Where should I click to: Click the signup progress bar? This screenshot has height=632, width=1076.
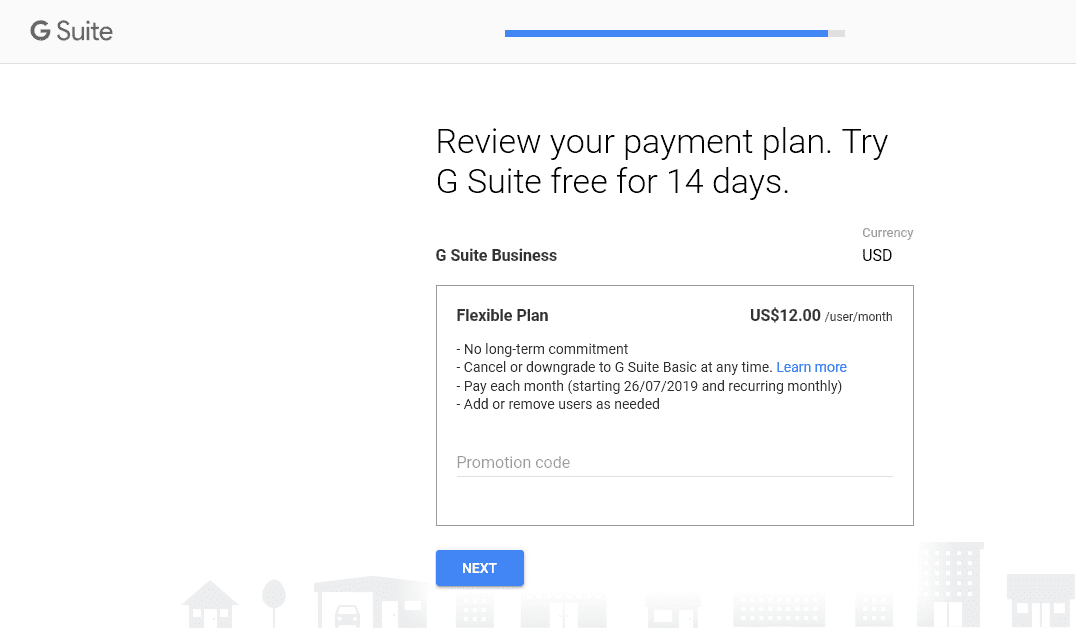point(675,33)
